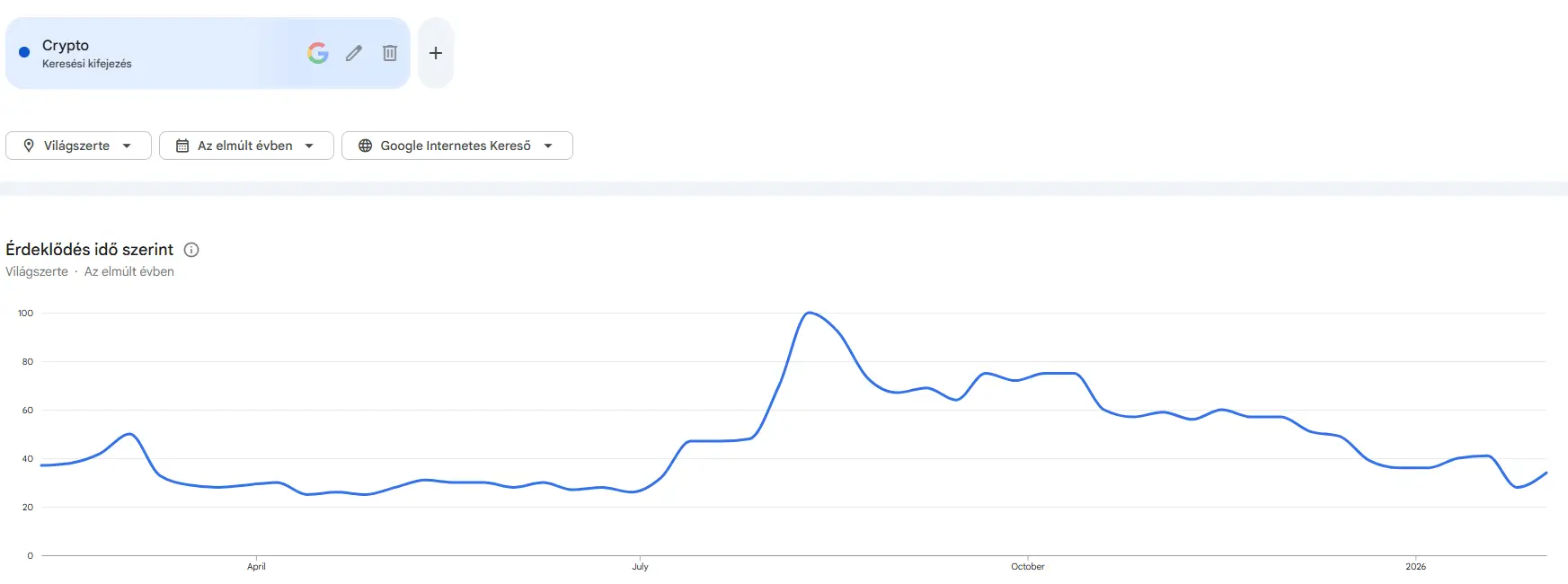Delete the Crypto term using trash icon
The image size is (1568, 584).
pos(389,53)
